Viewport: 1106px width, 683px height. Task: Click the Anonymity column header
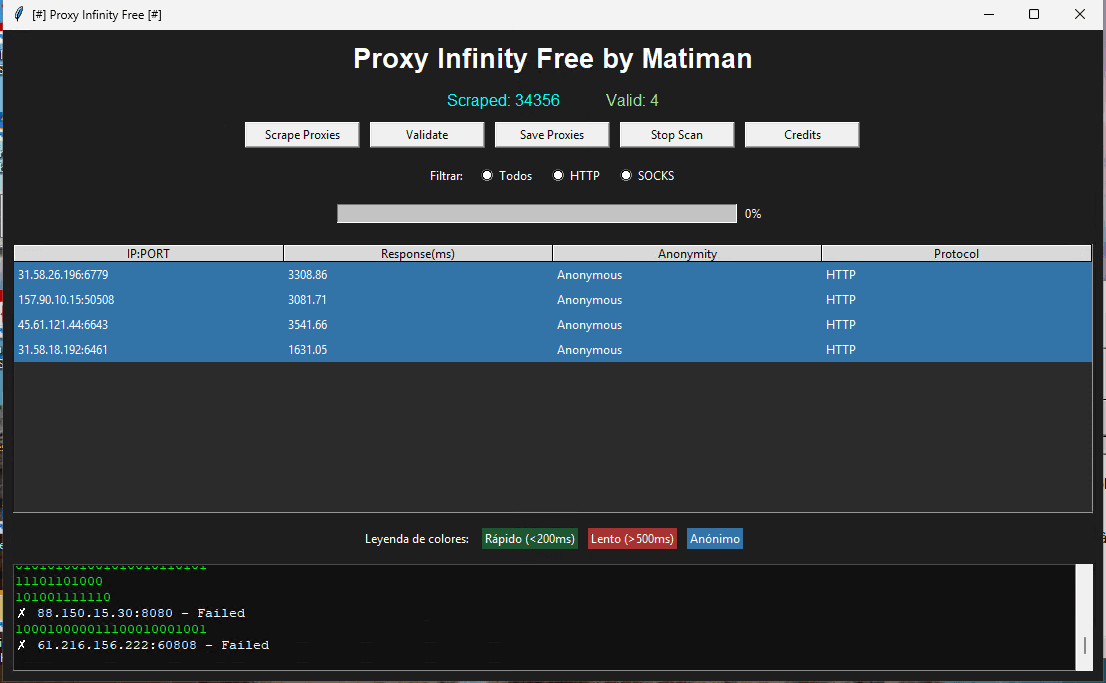coord(687,253)
